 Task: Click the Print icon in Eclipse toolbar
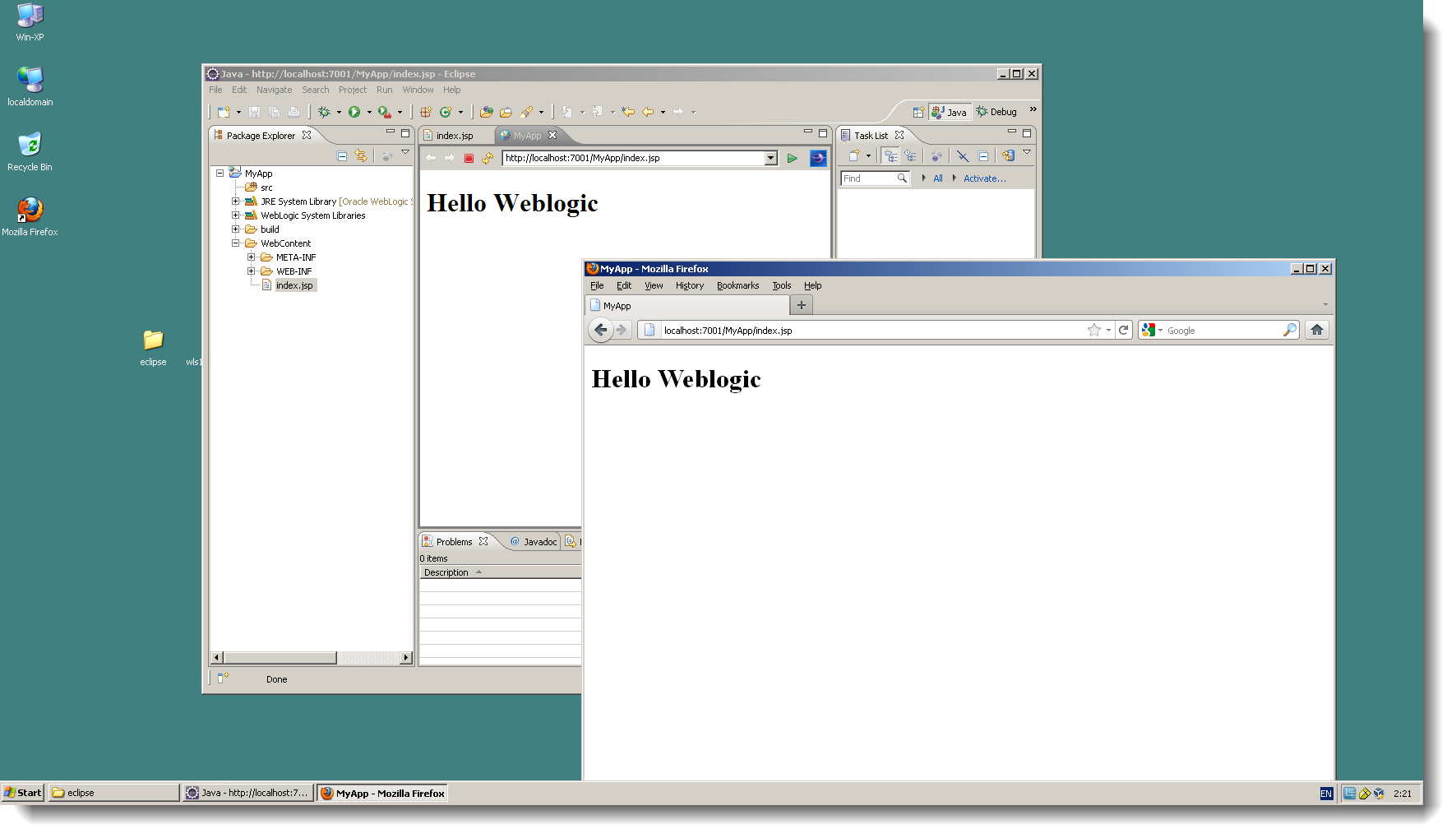(x=294, y=112)
